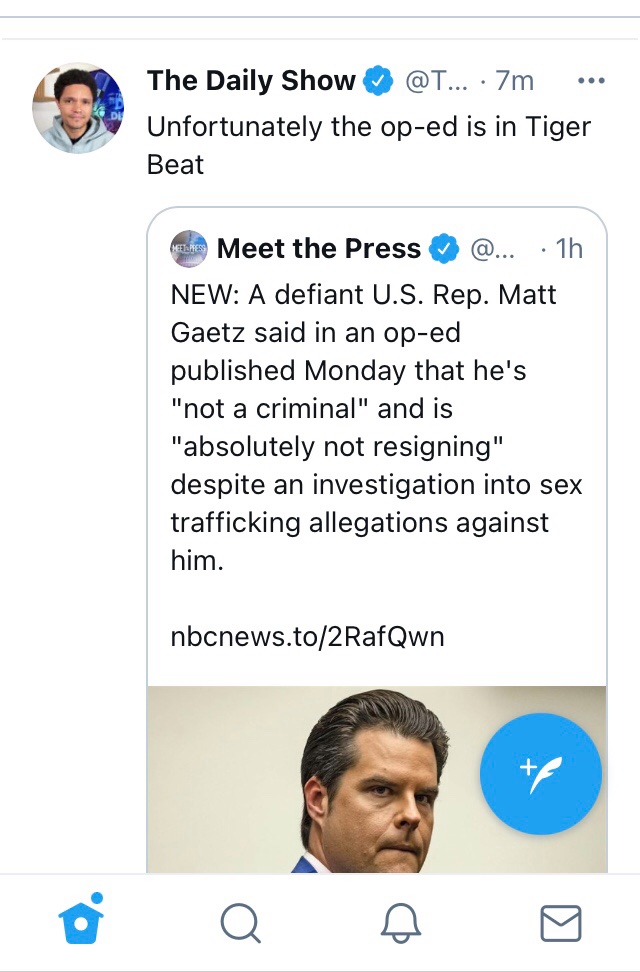Tap The Daily Show account name
Image resolution: width=640 pixels, height=972 pixels.
pyautogui.click(x=251, y=81)
